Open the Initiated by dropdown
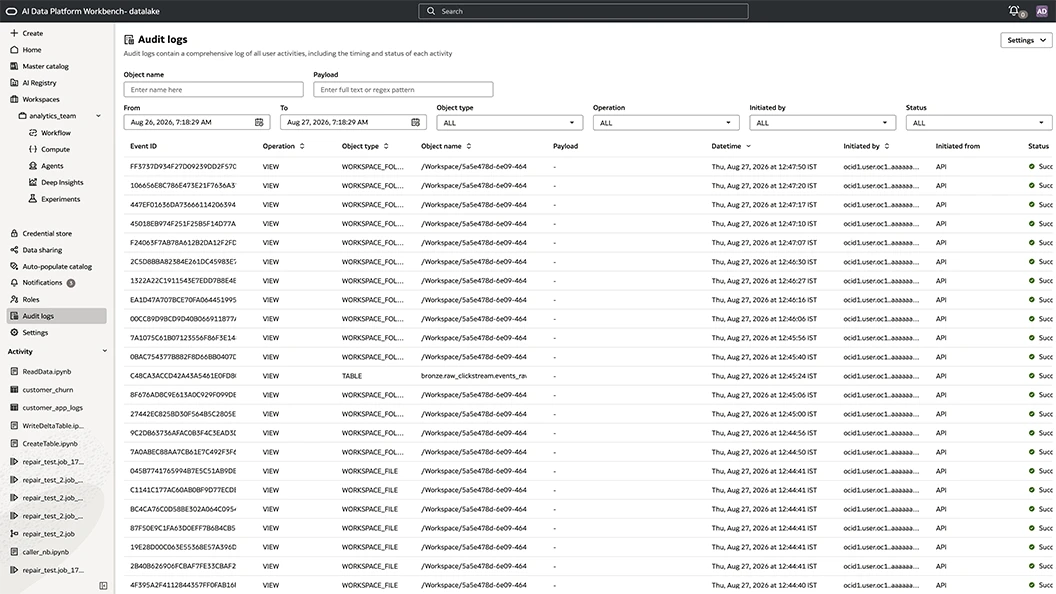 822,123
